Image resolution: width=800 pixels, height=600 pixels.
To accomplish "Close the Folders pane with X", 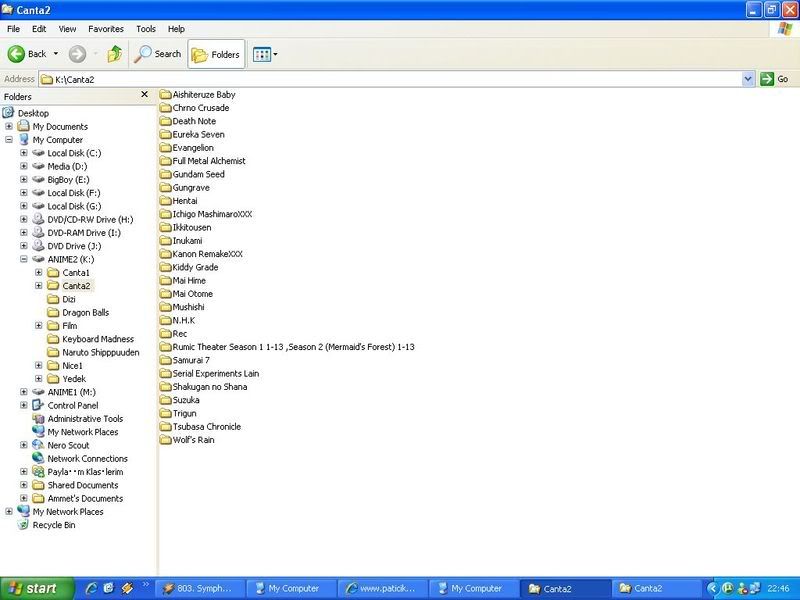I will point(144,94).
